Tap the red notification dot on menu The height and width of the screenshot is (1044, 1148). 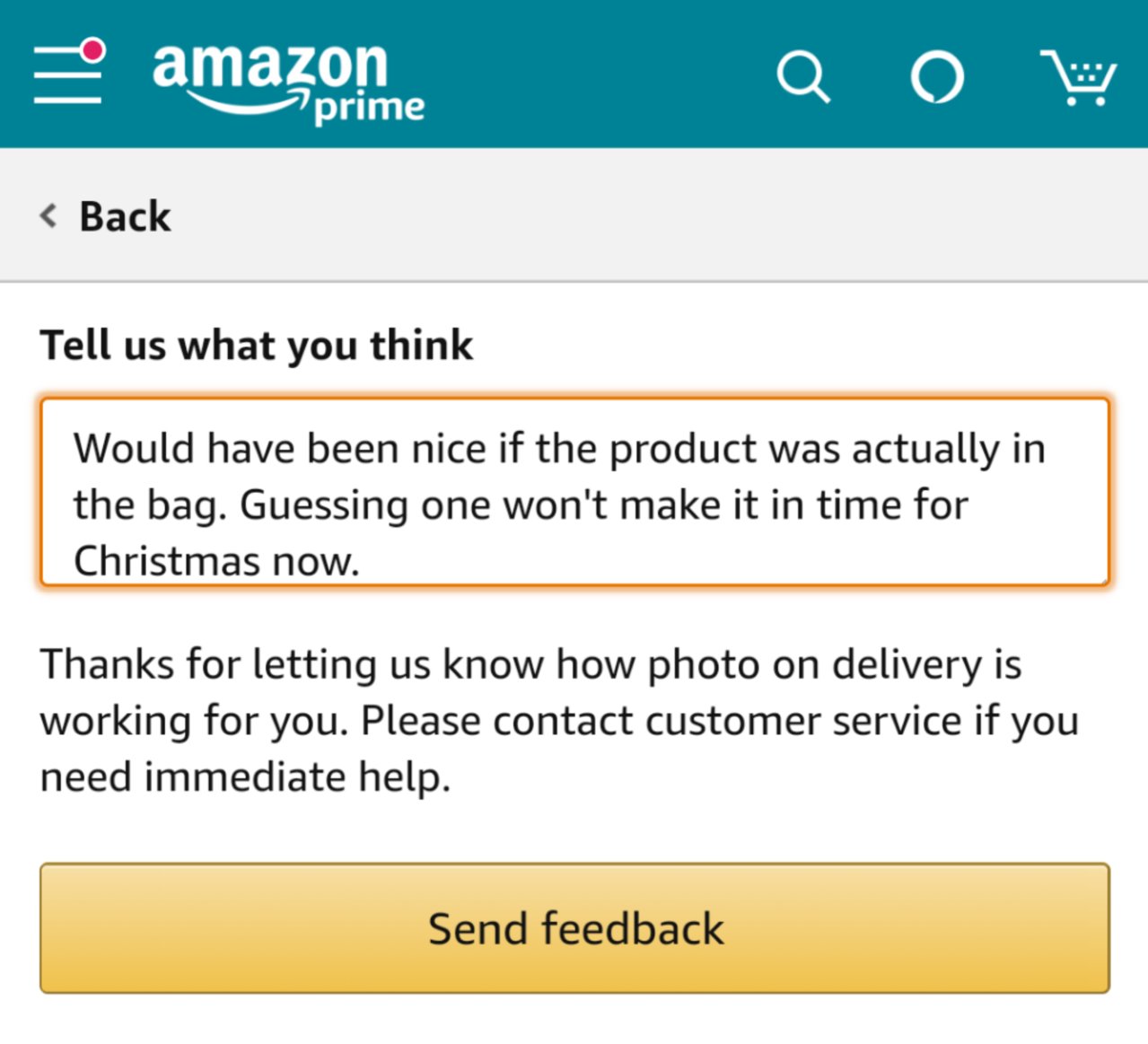pyautogui.click(x=93, y=50)
